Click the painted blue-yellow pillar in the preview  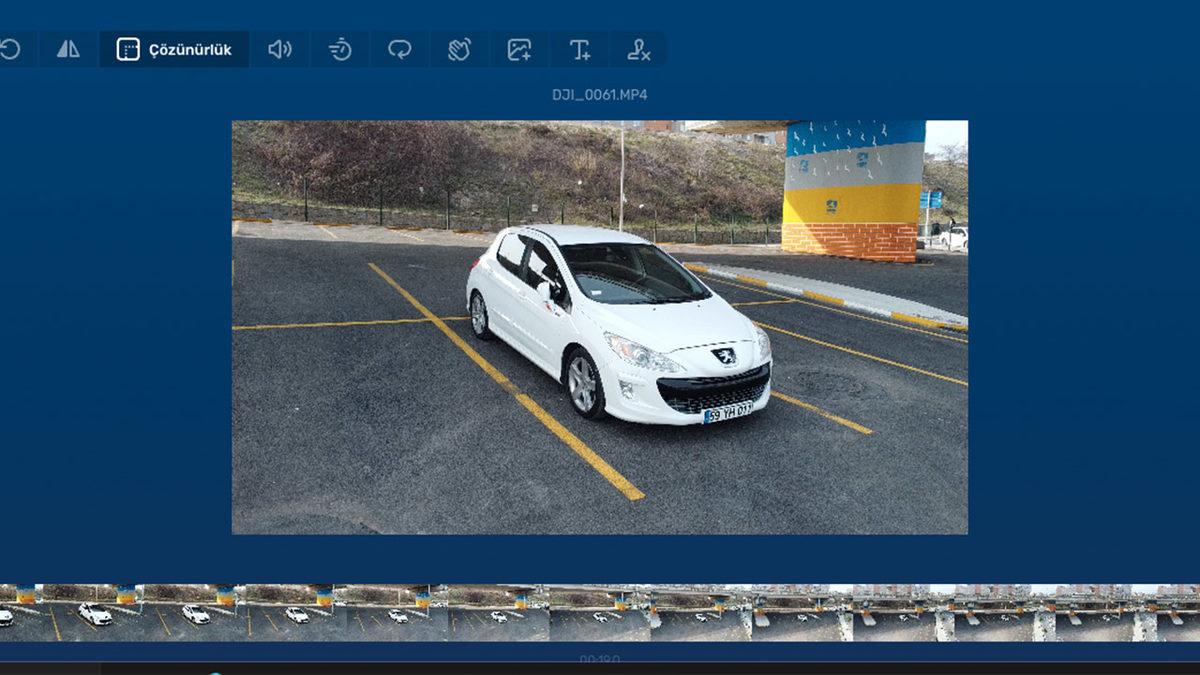pos(852,190)
